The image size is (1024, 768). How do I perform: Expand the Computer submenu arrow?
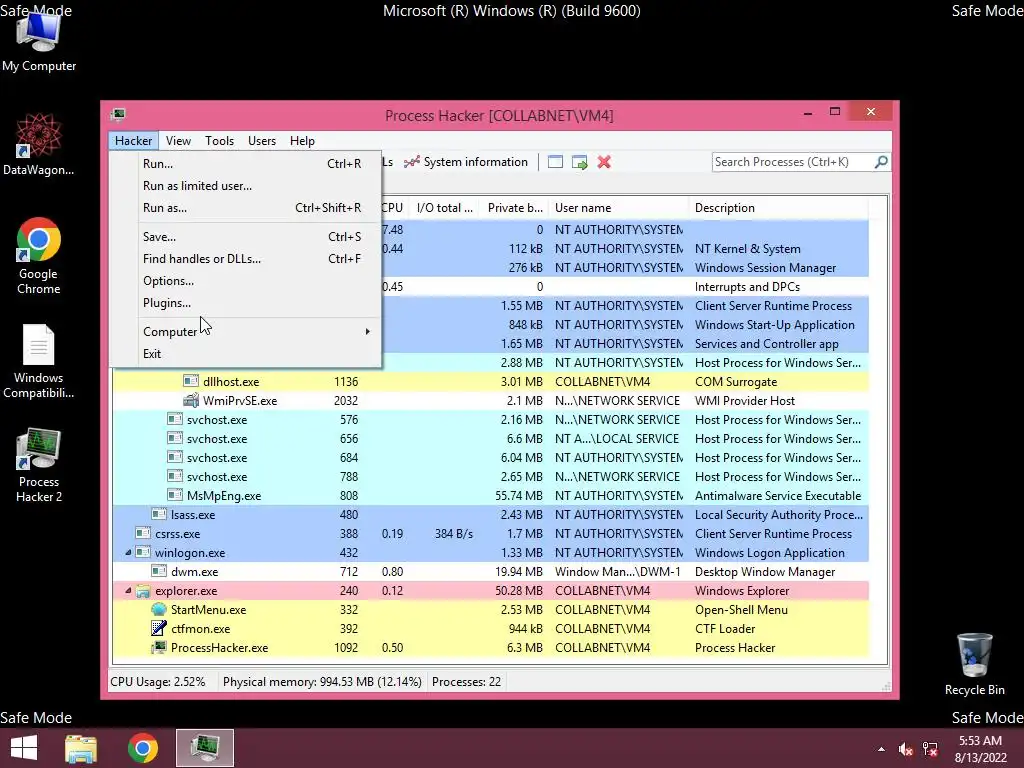(x=368, y=331)
